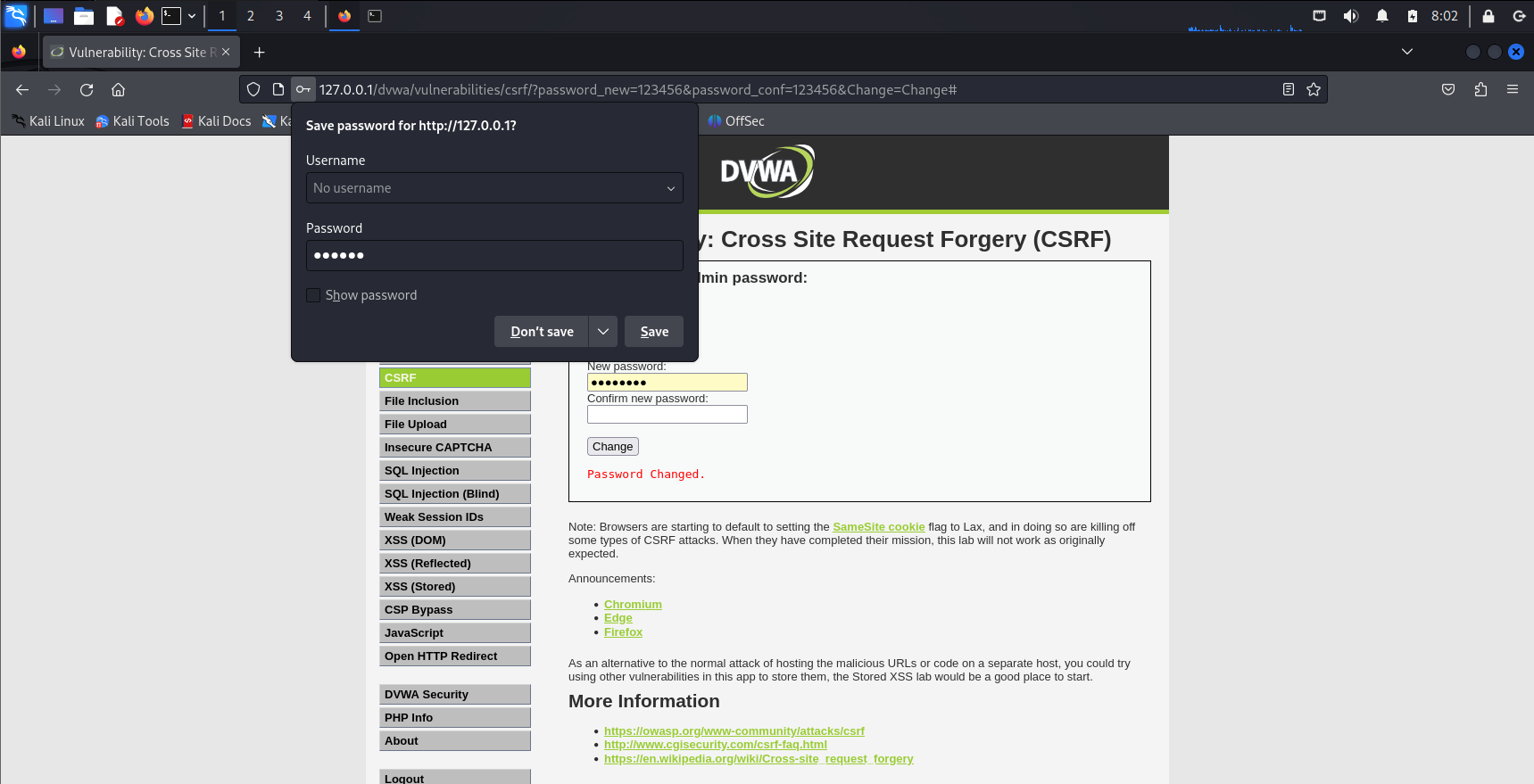The width and height of the screenshot is (1534, 784).
Task: Click the New password field
Action: click(667, 383)
